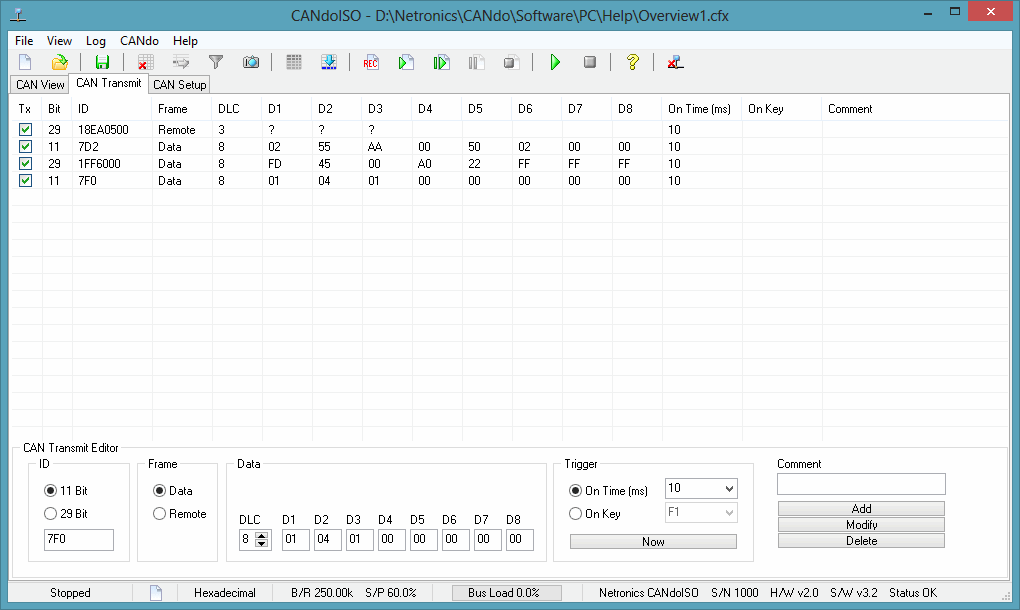The image size is (1020, 610).
Task: Click the grey stop square button
Action: (589, 62)
